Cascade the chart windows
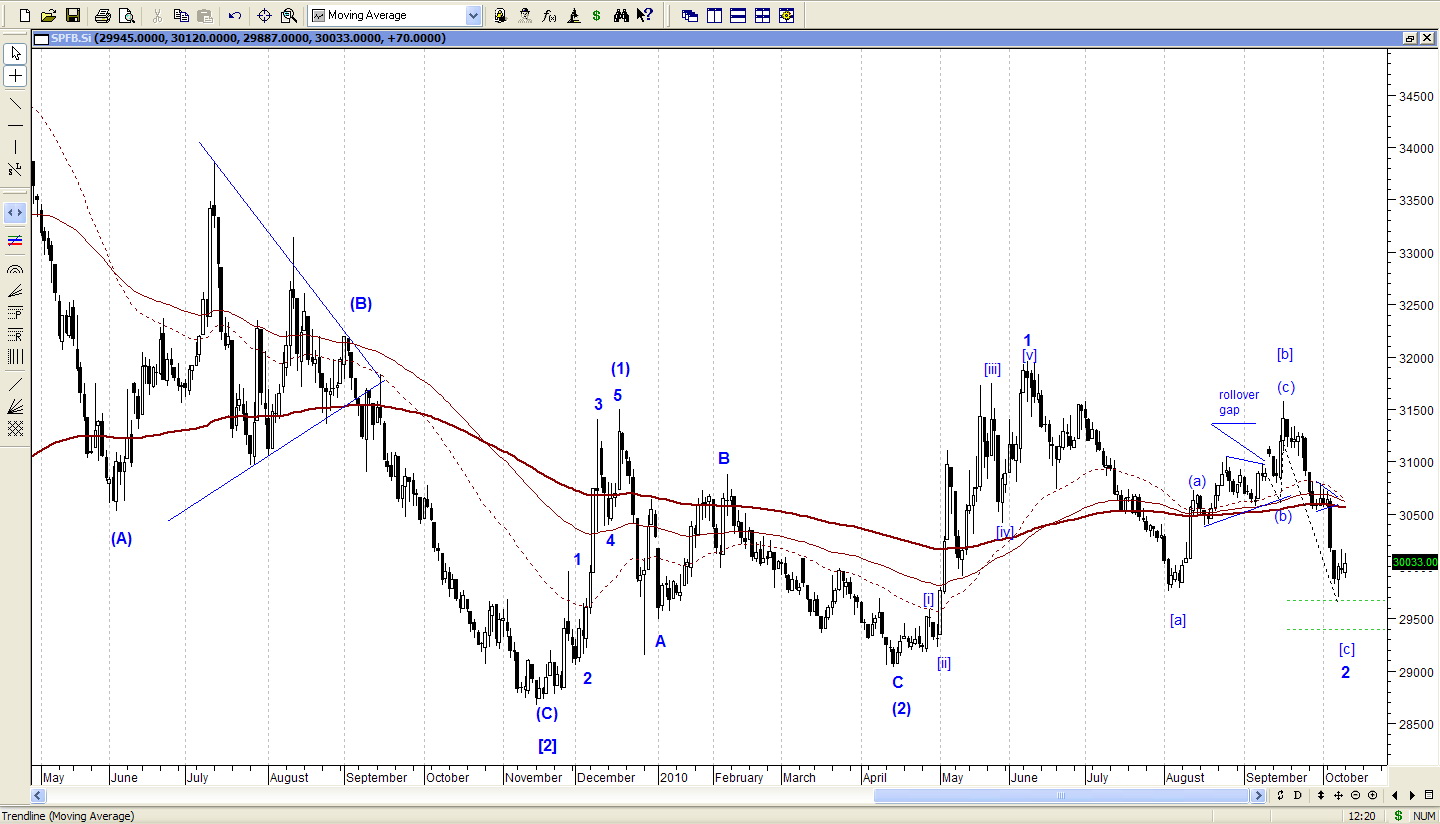Image resolution: width=1440 pixels, height=824 pixels. point(690,15)
